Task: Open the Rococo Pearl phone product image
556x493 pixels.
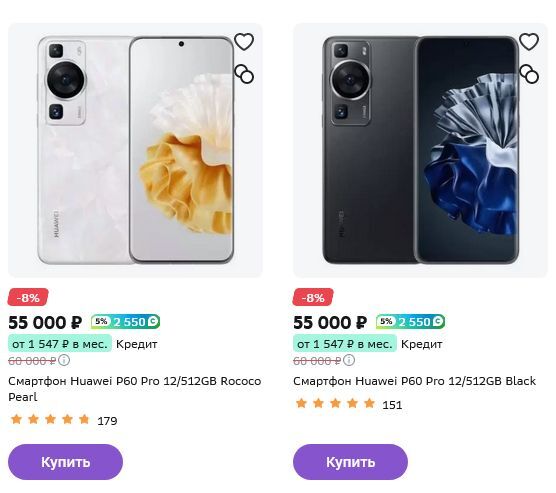Action: tap(135, 150)
